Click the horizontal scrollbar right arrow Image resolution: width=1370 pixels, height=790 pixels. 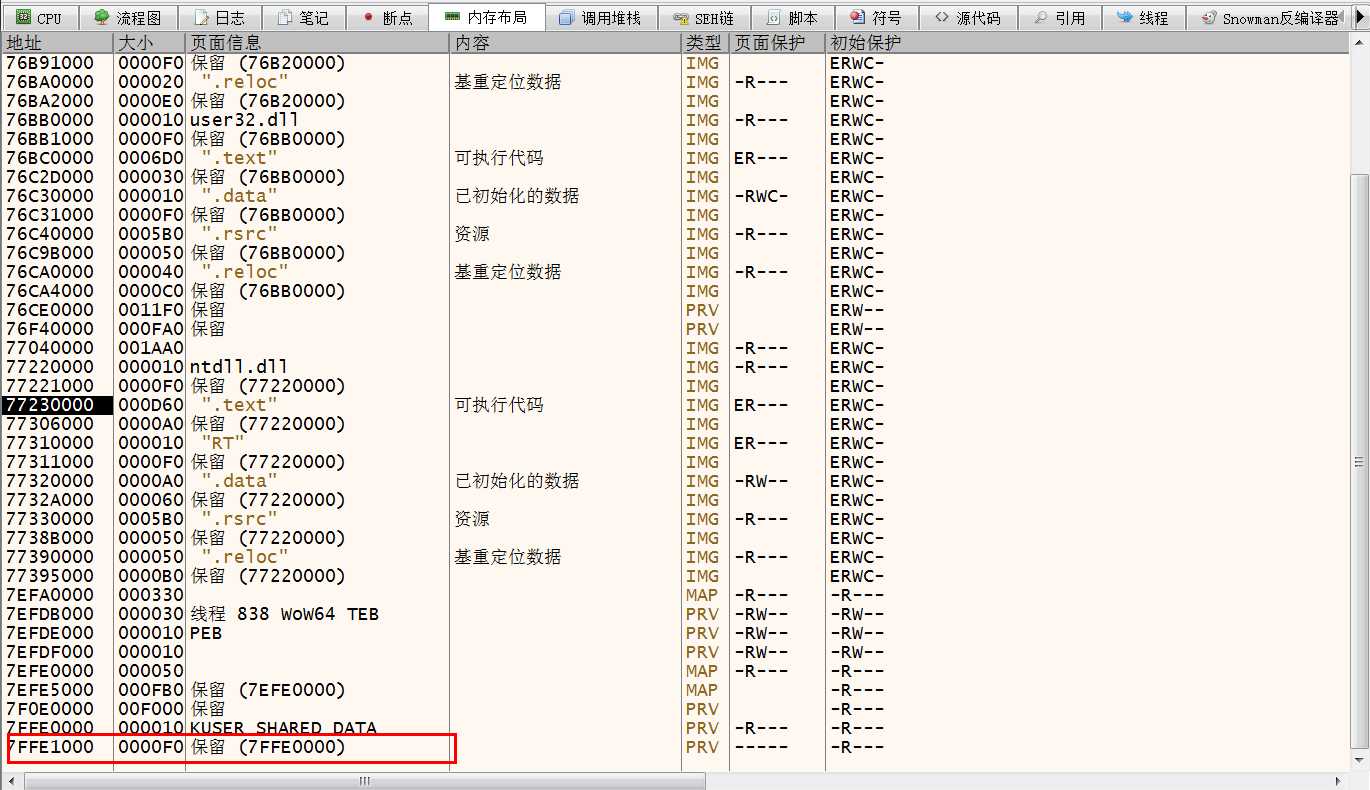pyautogui.click(x=1339, y=781)
